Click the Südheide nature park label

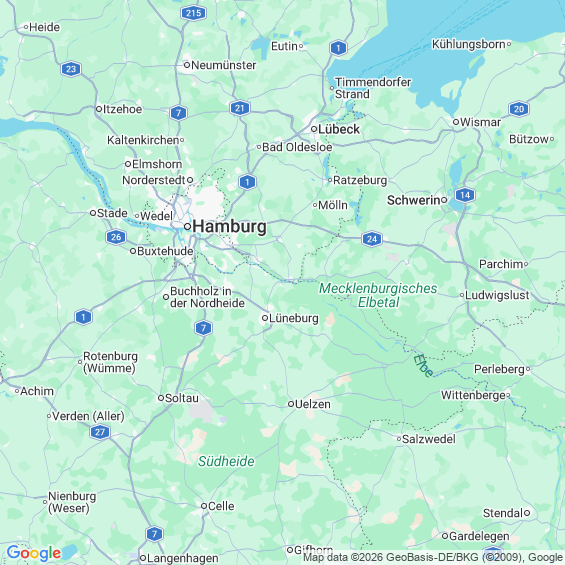pos(226,461)
